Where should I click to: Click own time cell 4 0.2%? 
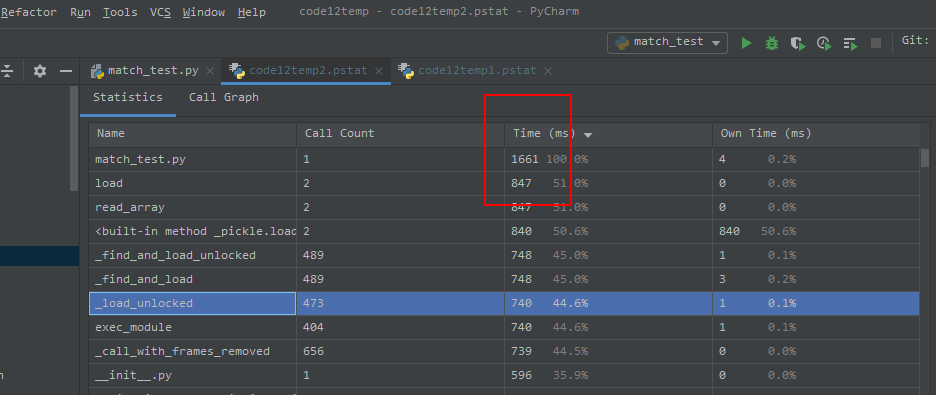(x=816, y=159)
